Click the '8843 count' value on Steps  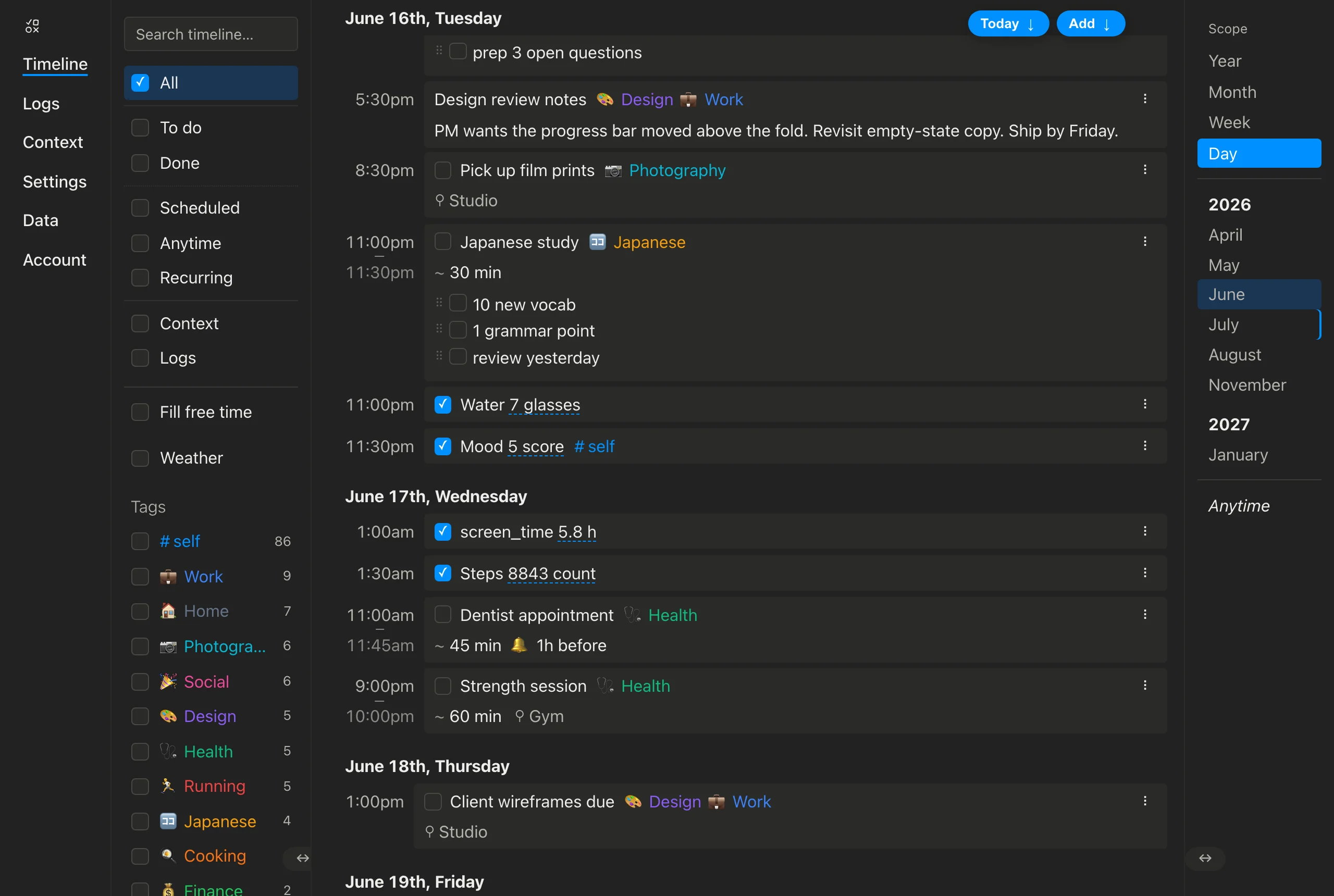[x=551, y=574]
